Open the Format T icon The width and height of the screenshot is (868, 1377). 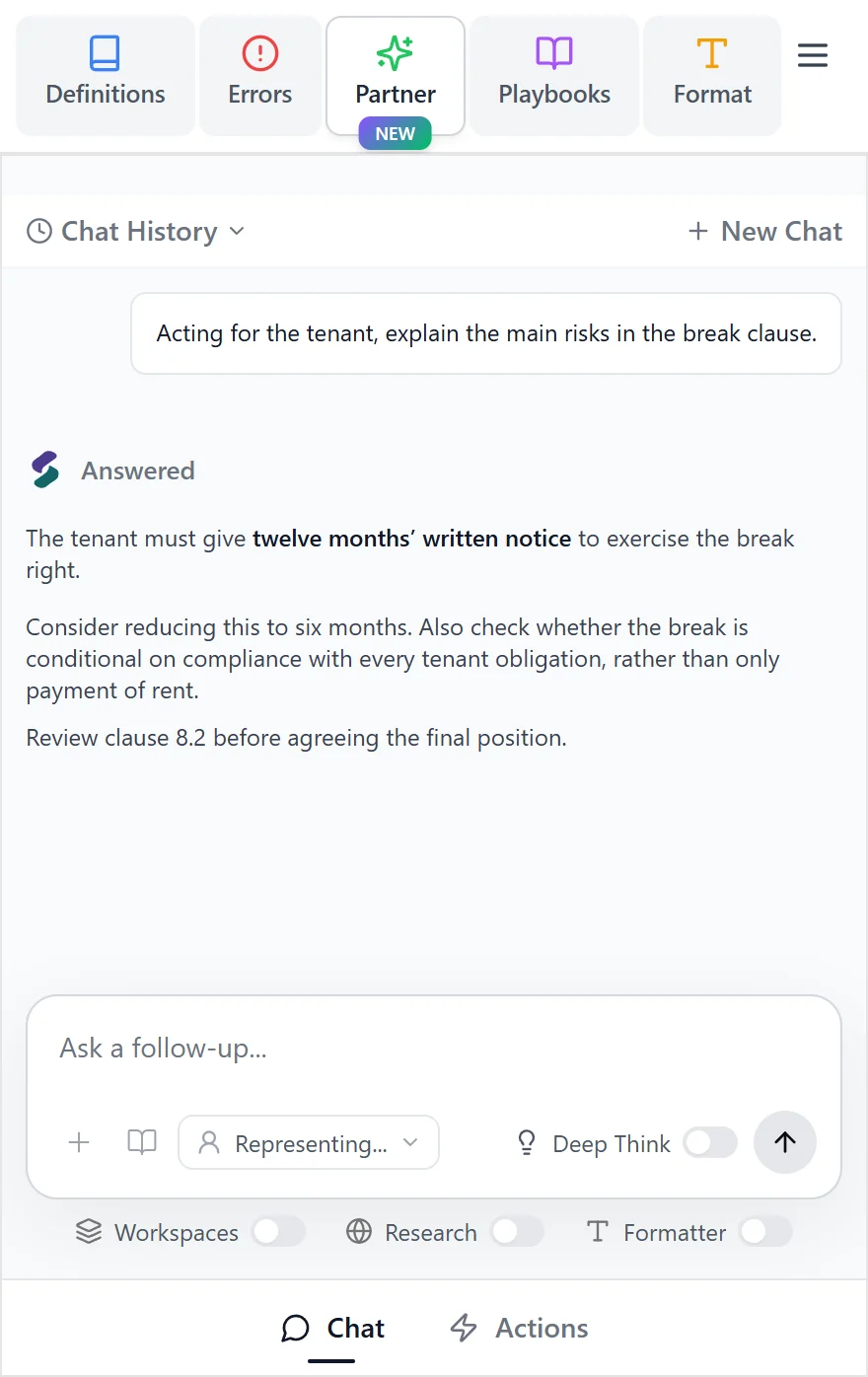pyautogui.click(x=712, y=53)
